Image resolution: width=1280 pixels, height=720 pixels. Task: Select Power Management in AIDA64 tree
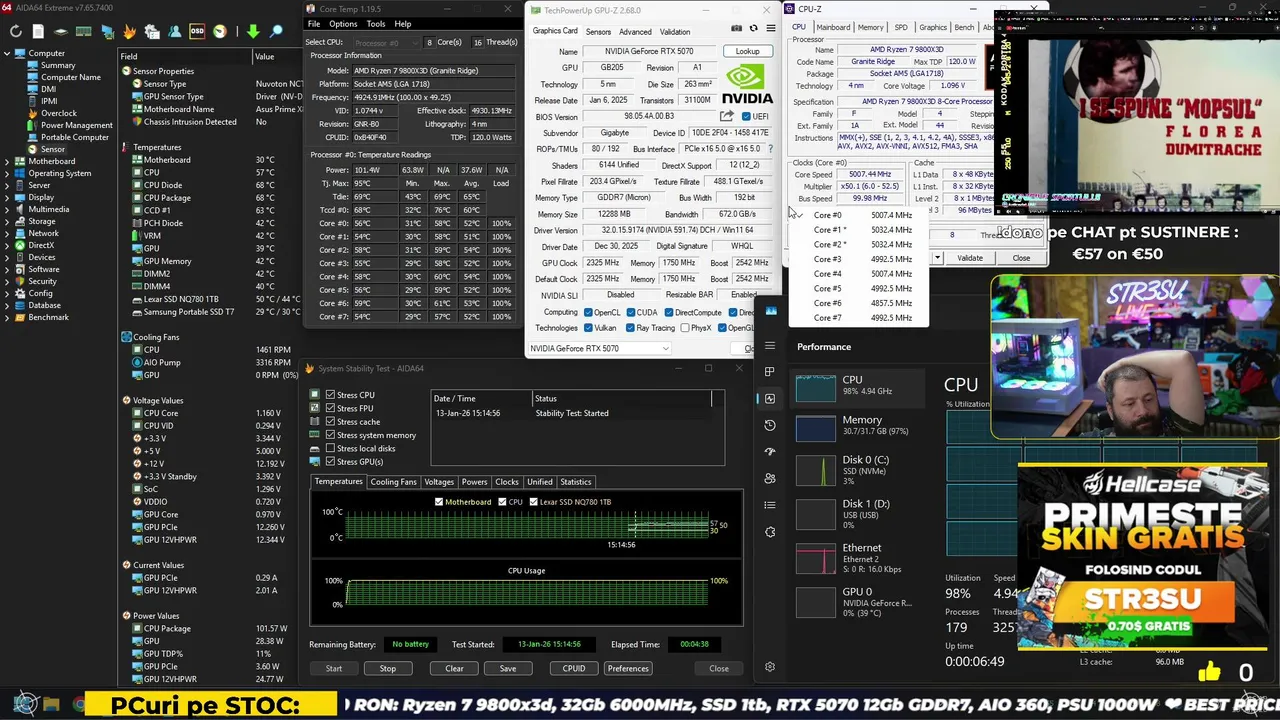70,125
